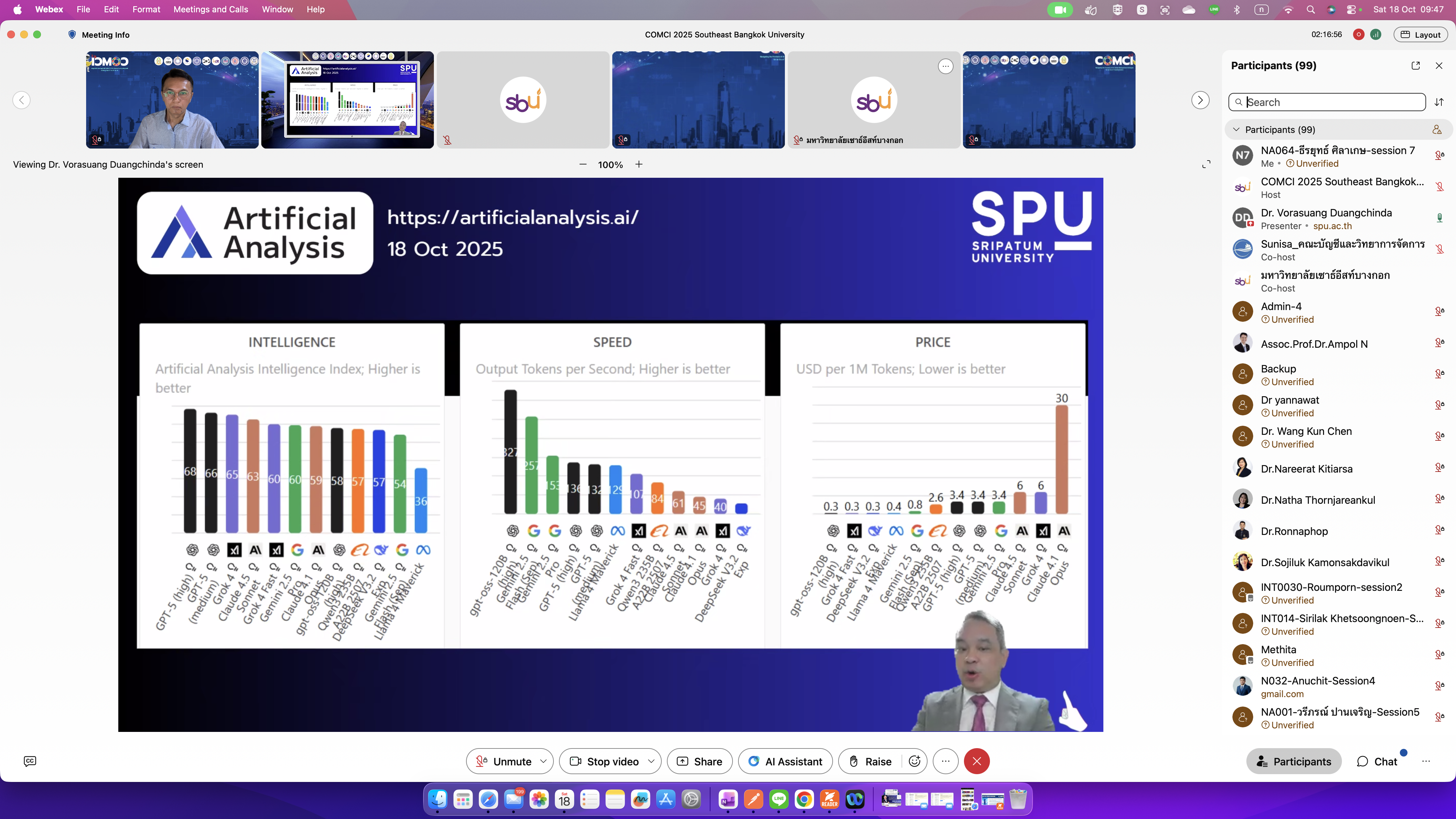
Task: Open audio options dropdown next to Unmute
Action: click(x=543, y=761)
